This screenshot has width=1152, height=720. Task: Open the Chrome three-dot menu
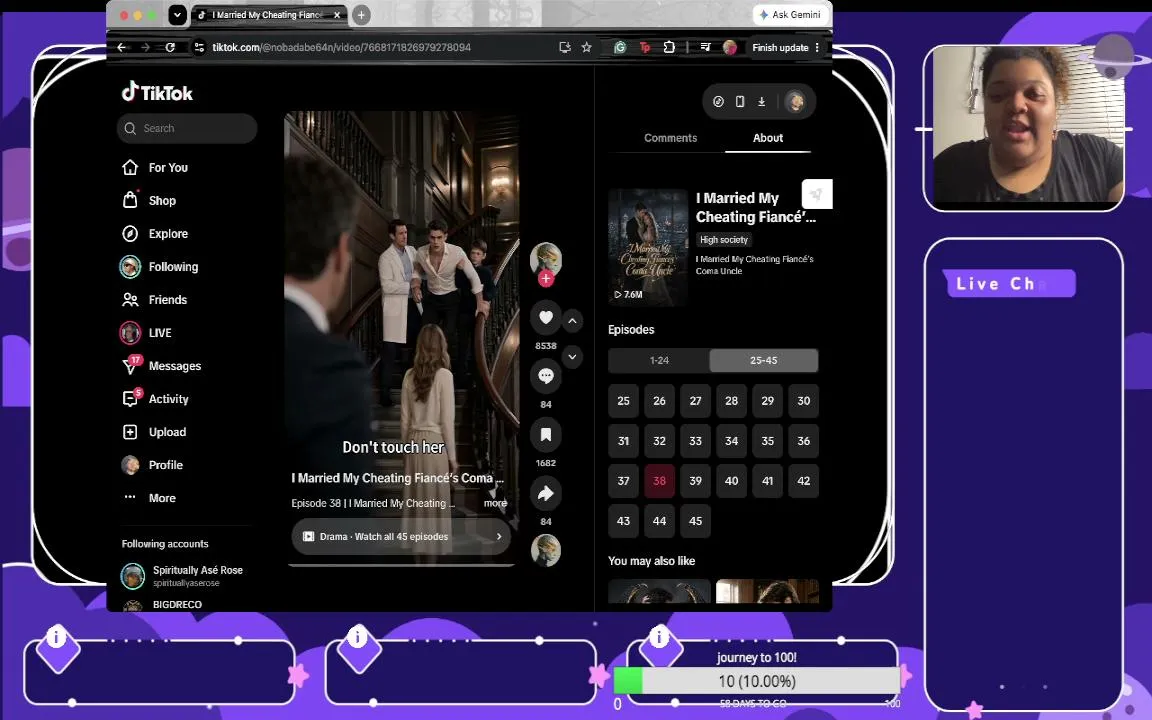click(817, 47)
